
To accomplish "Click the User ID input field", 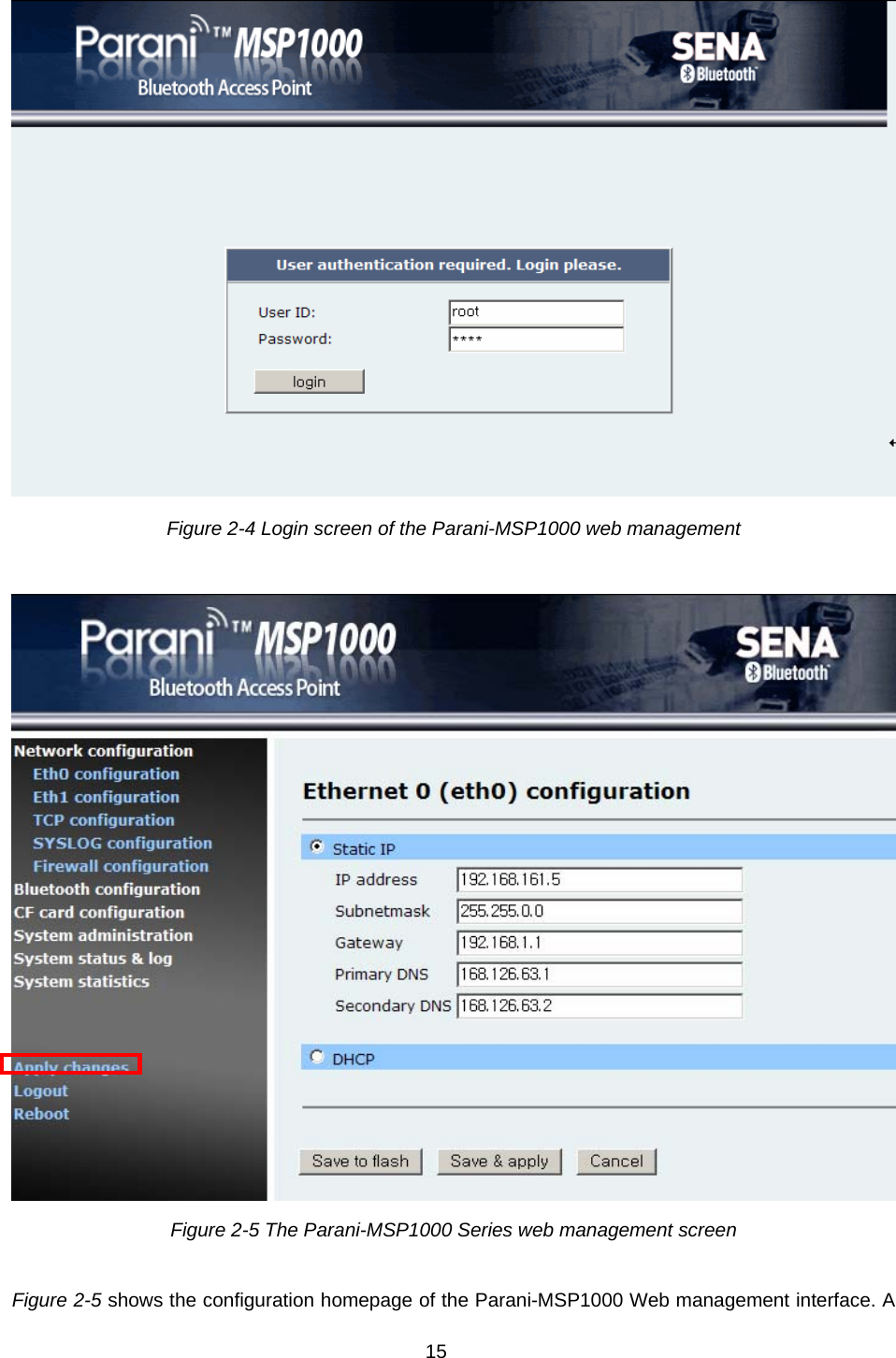I will tap(536, 312).
